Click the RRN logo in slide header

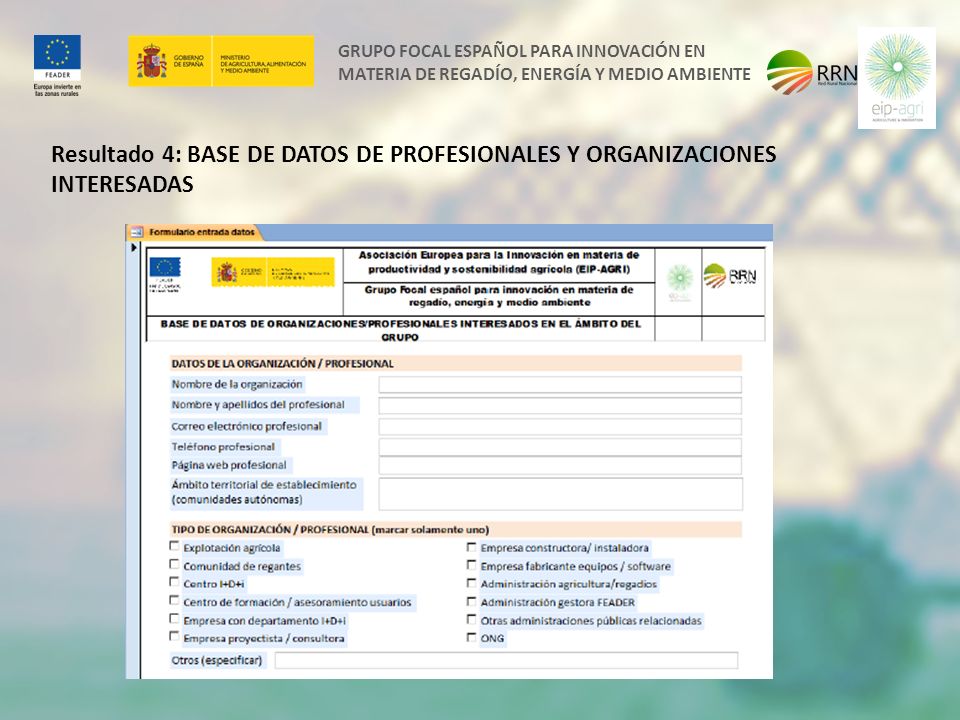coord(812,72)
